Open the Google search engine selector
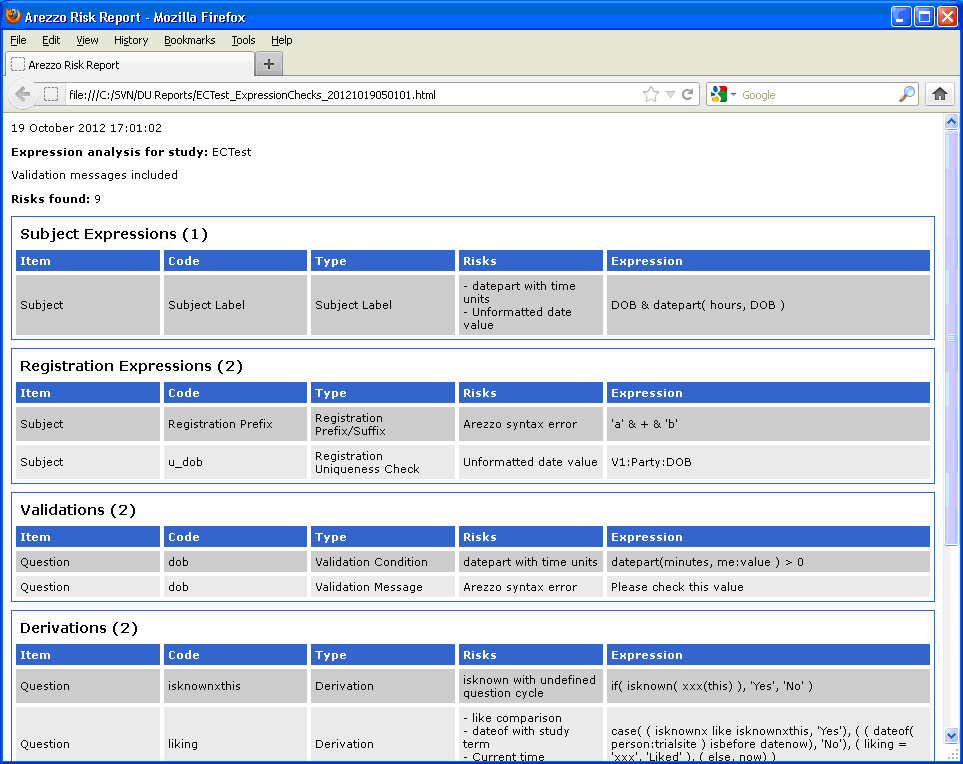This screenshot has height=764, width=963. click(723, 95)
